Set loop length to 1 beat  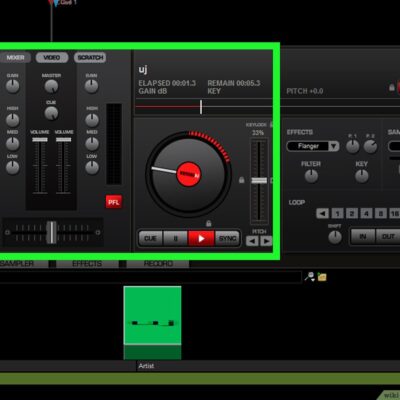click(337, 213)
